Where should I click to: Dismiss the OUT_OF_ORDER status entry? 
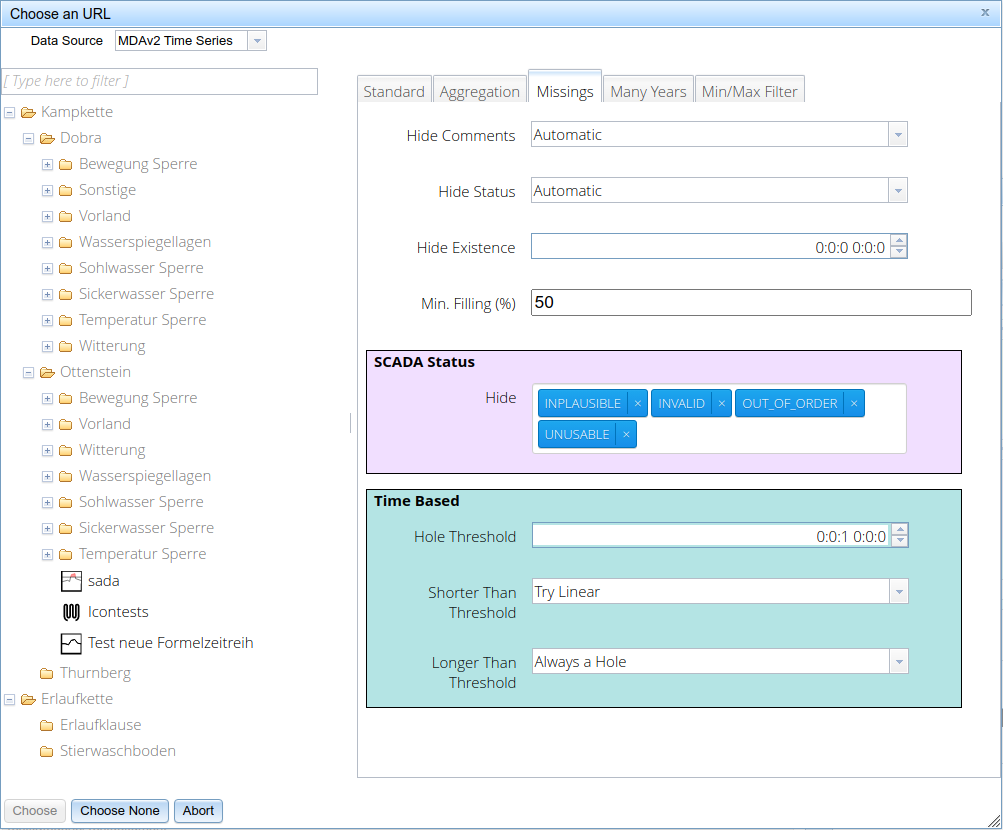pyautogui.click(x=854, y=403)
